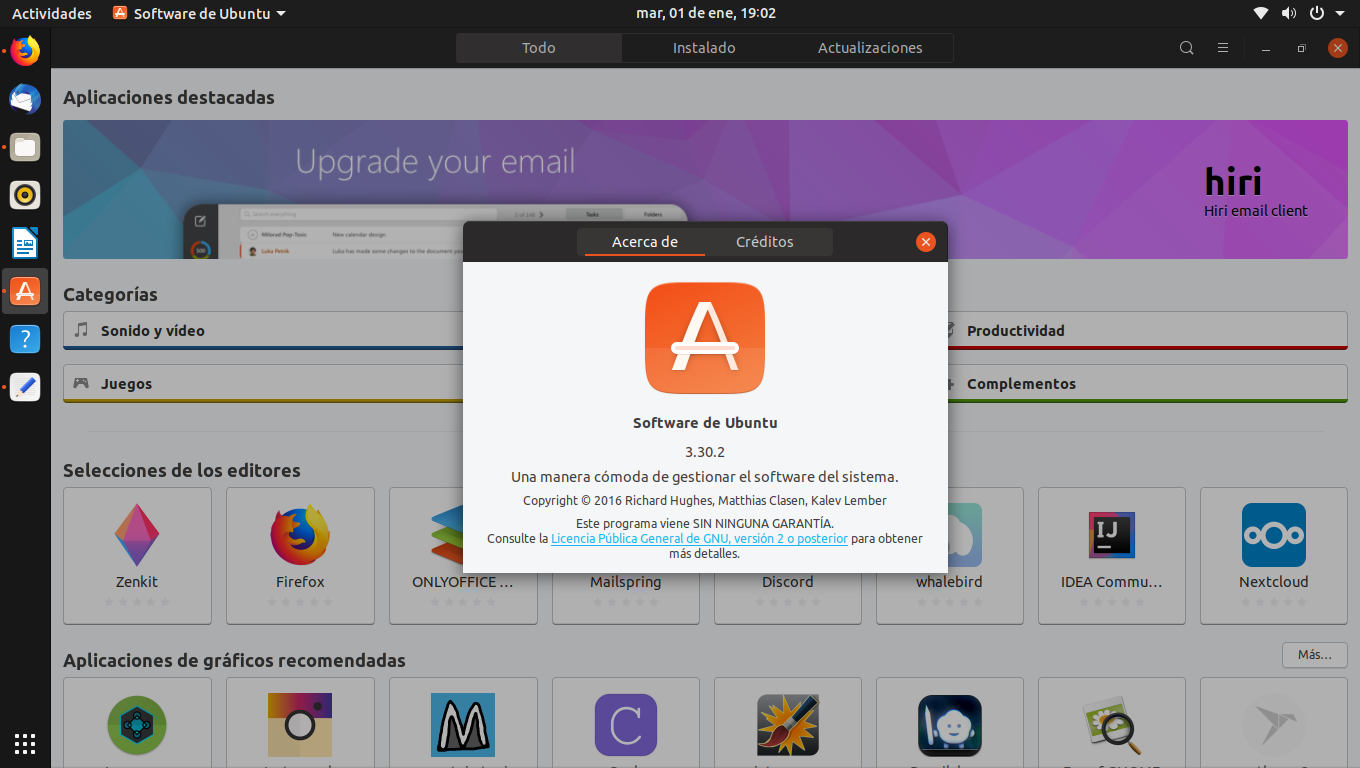Launch the text editor from dock
This screenshot has height=768, width=1360.
click(x=25, y=387)
